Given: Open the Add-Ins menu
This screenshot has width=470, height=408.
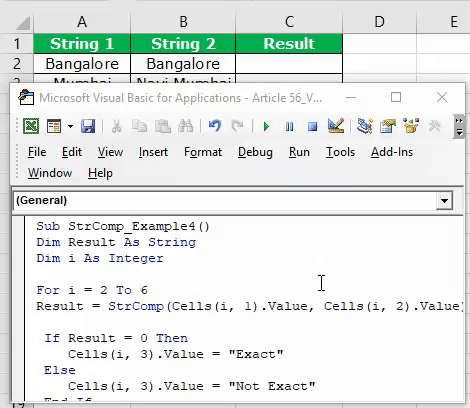Looking at the screenshot, I should coord(392,152).
